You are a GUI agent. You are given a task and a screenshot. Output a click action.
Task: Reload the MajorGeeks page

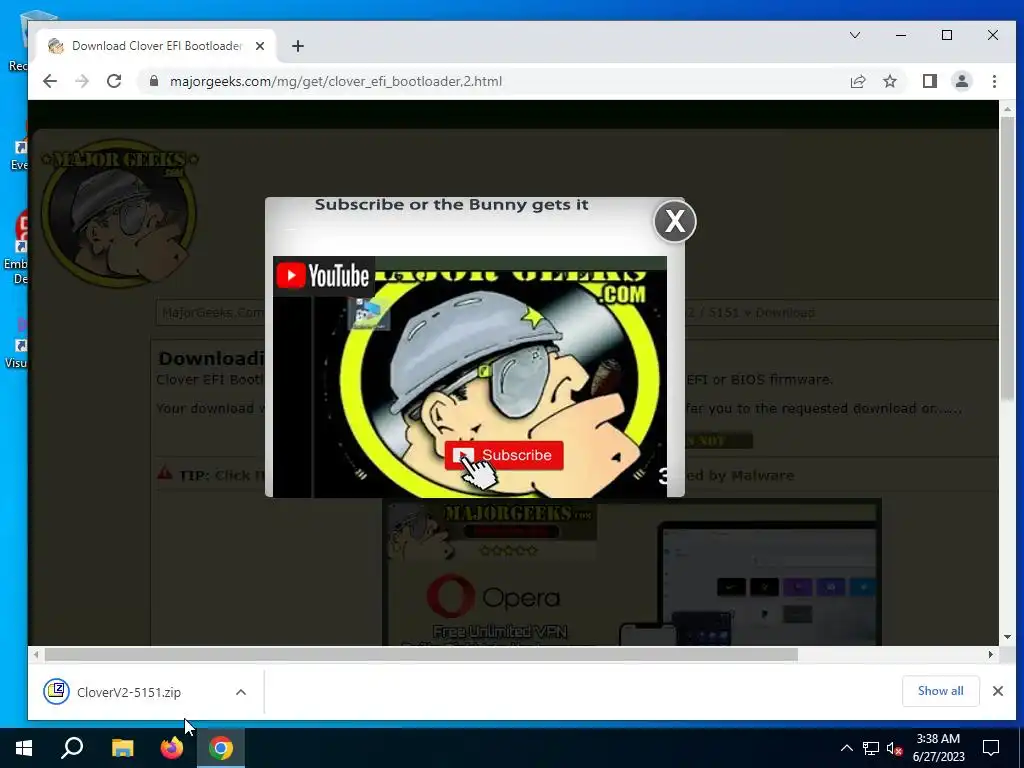[x=114, y=81]
